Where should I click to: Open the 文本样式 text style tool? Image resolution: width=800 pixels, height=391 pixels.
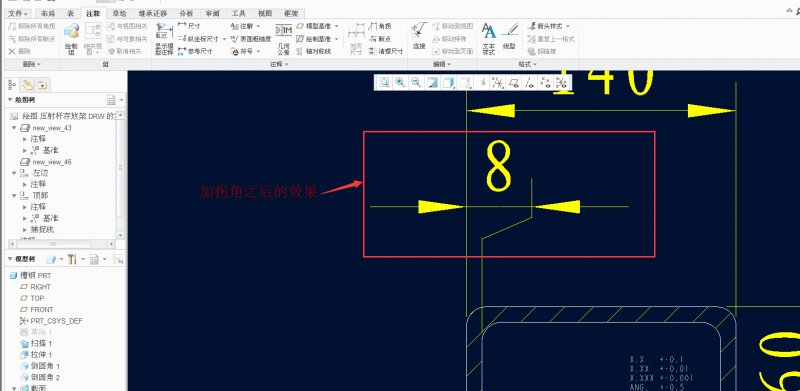[489, 38]
